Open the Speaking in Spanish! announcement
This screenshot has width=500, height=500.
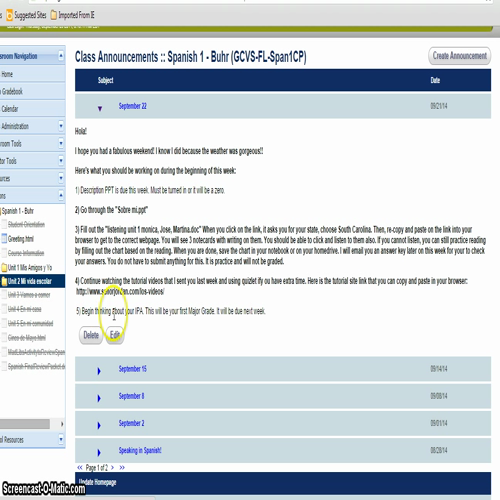pyautogui.click(x=140, y=450)
